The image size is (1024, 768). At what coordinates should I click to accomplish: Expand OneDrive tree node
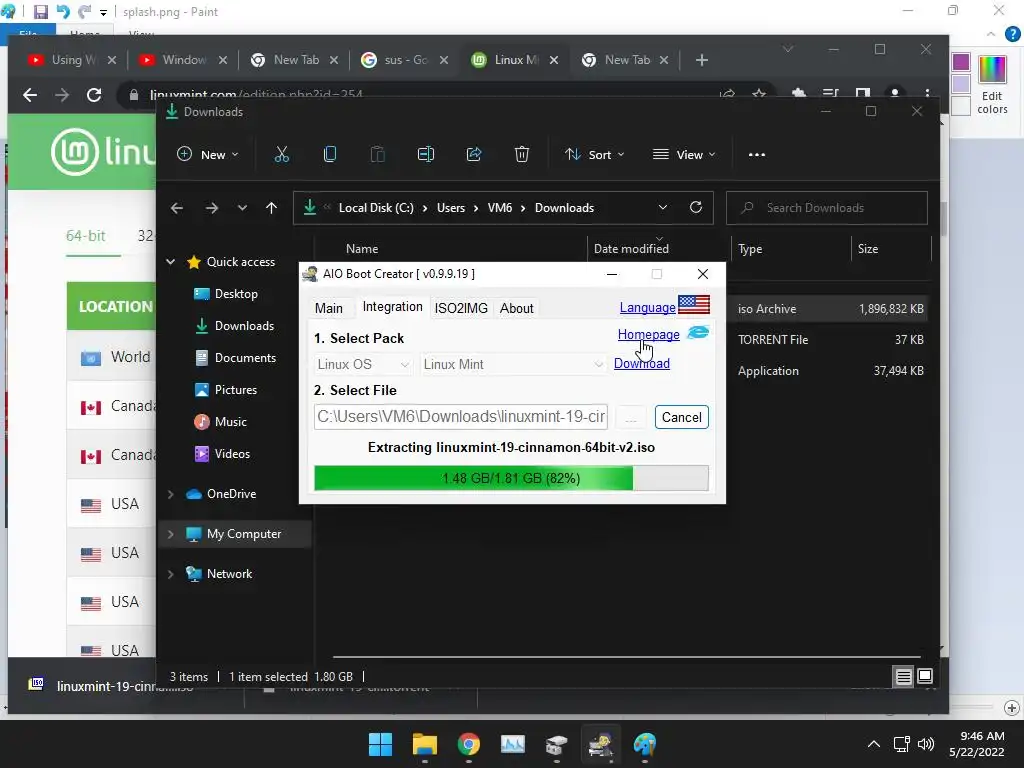(x=170, y=494)
